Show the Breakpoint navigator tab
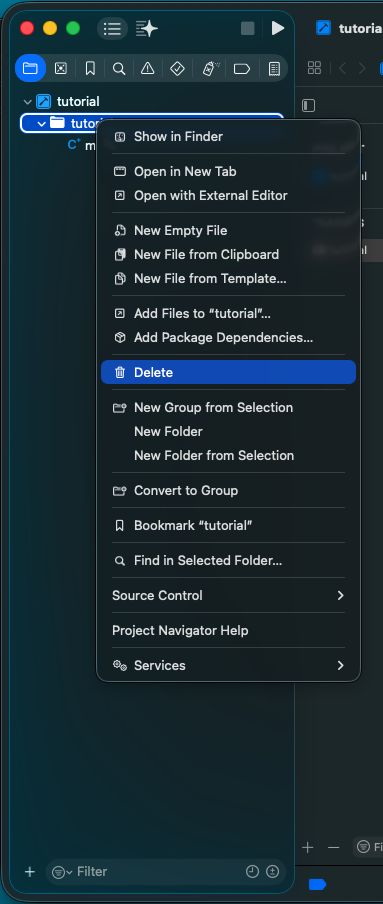The width and height of the screenshot is (383, 904). click(242, 69)
